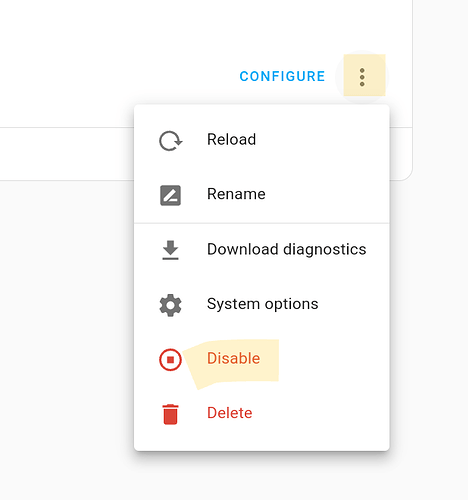Click the red trash can icon
This screenshot has height=500, width=468.
[x=170, y=414]
